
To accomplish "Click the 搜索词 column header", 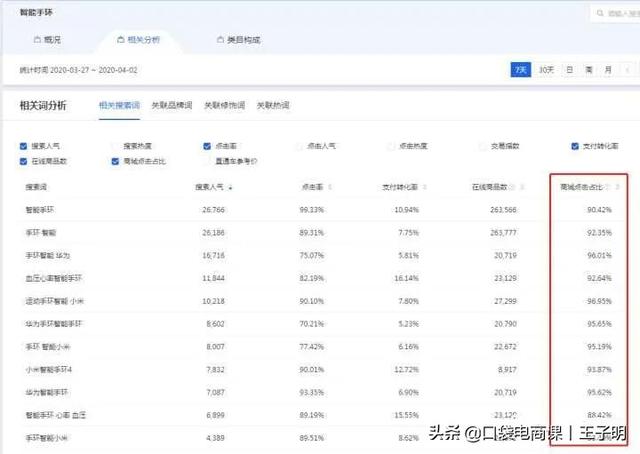I will point(36,187).
